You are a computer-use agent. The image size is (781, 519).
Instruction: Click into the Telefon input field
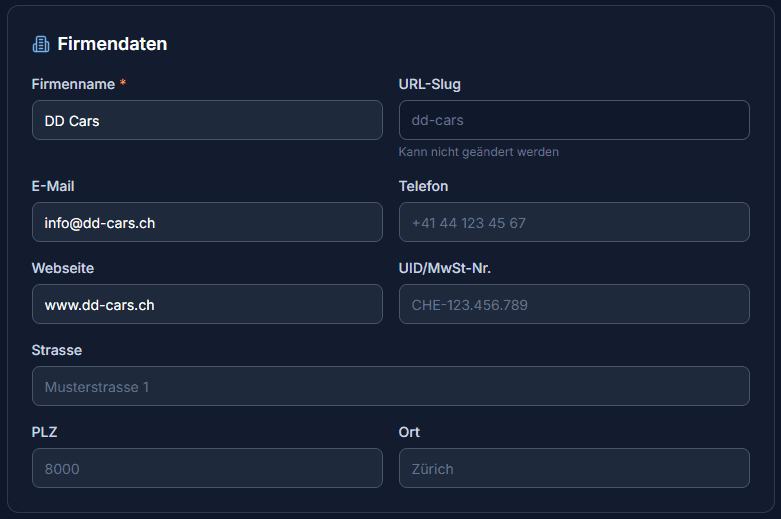574,222
